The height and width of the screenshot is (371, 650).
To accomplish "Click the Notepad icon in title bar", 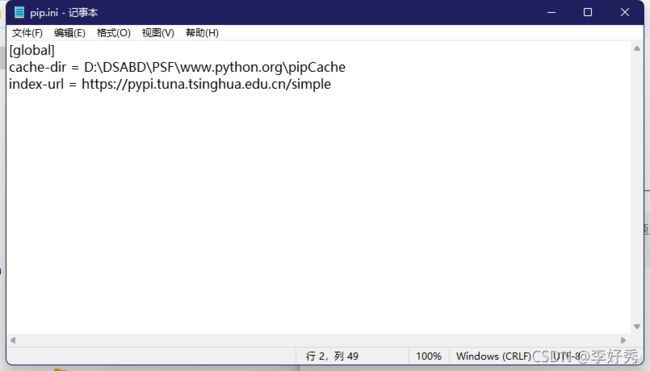I will (x=19, y=12).
